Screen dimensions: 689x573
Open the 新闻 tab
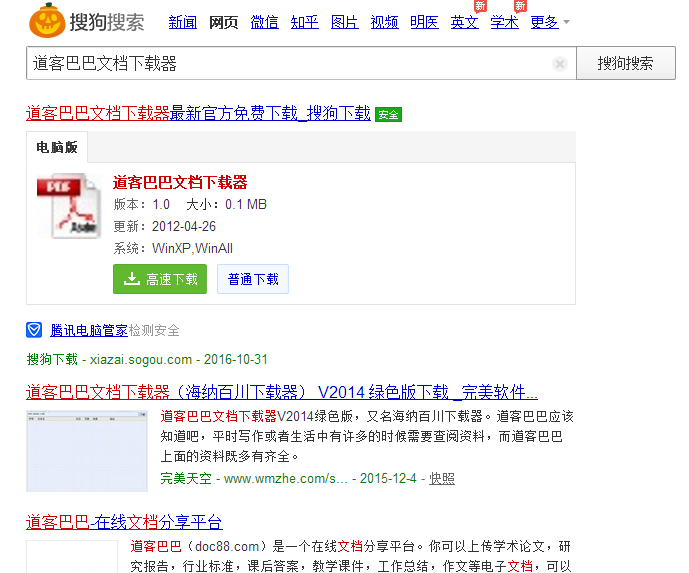point(182,22)
